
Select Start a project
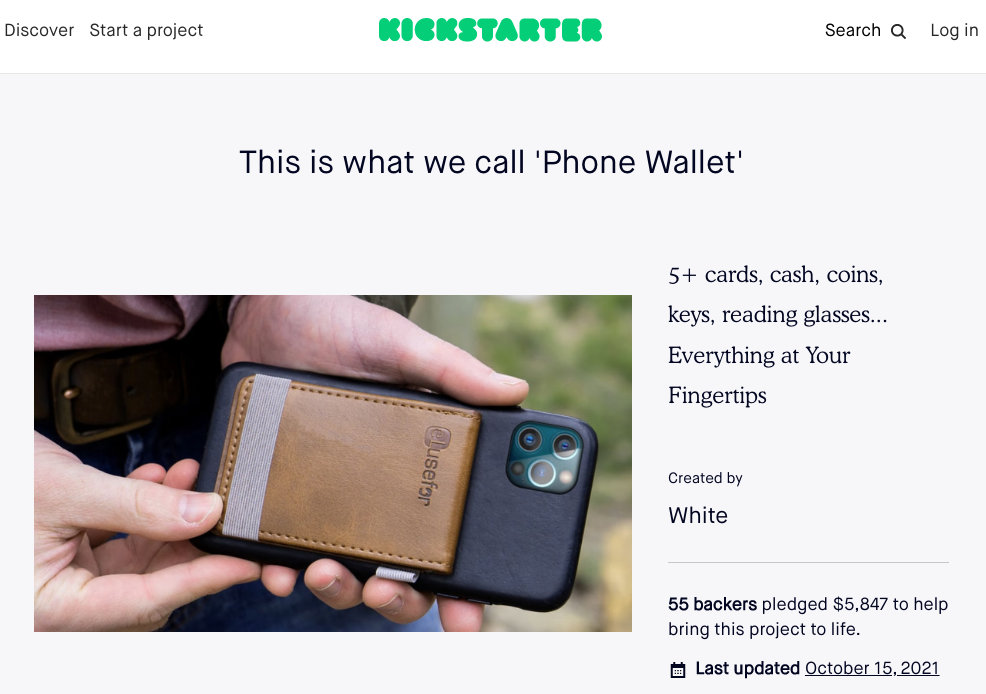click(146, 30)
